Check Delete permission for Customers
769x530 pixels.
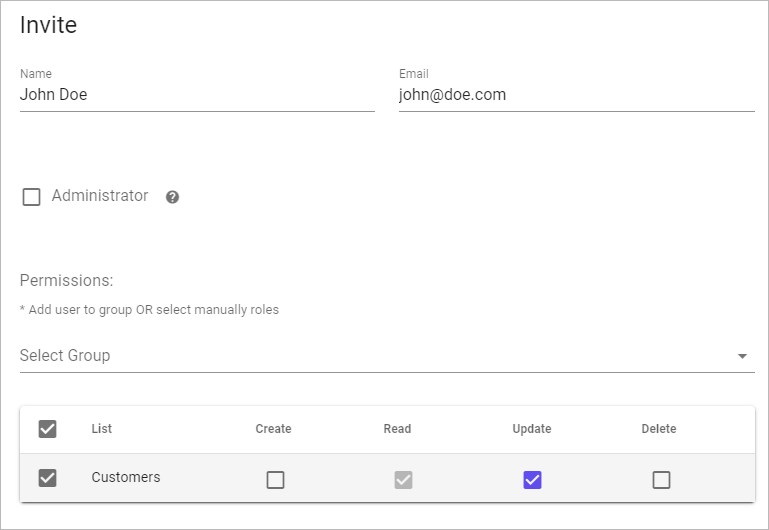click(661, 480)
